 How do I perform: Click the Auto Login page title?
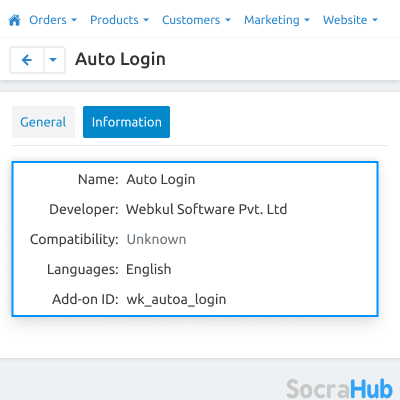pyautogui.click(x=120, y=60)
